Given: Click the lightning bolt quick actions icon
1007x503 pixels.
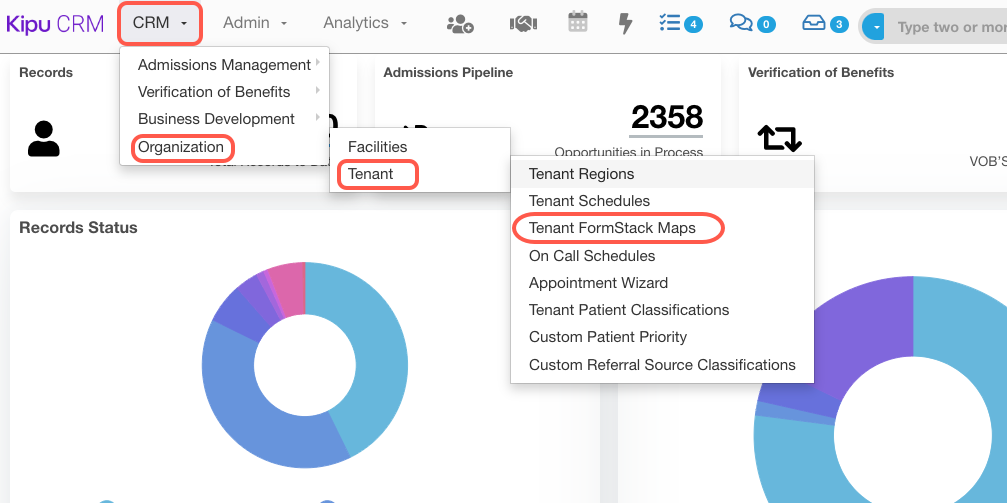Looking at the screenshot, I should 626,23.
